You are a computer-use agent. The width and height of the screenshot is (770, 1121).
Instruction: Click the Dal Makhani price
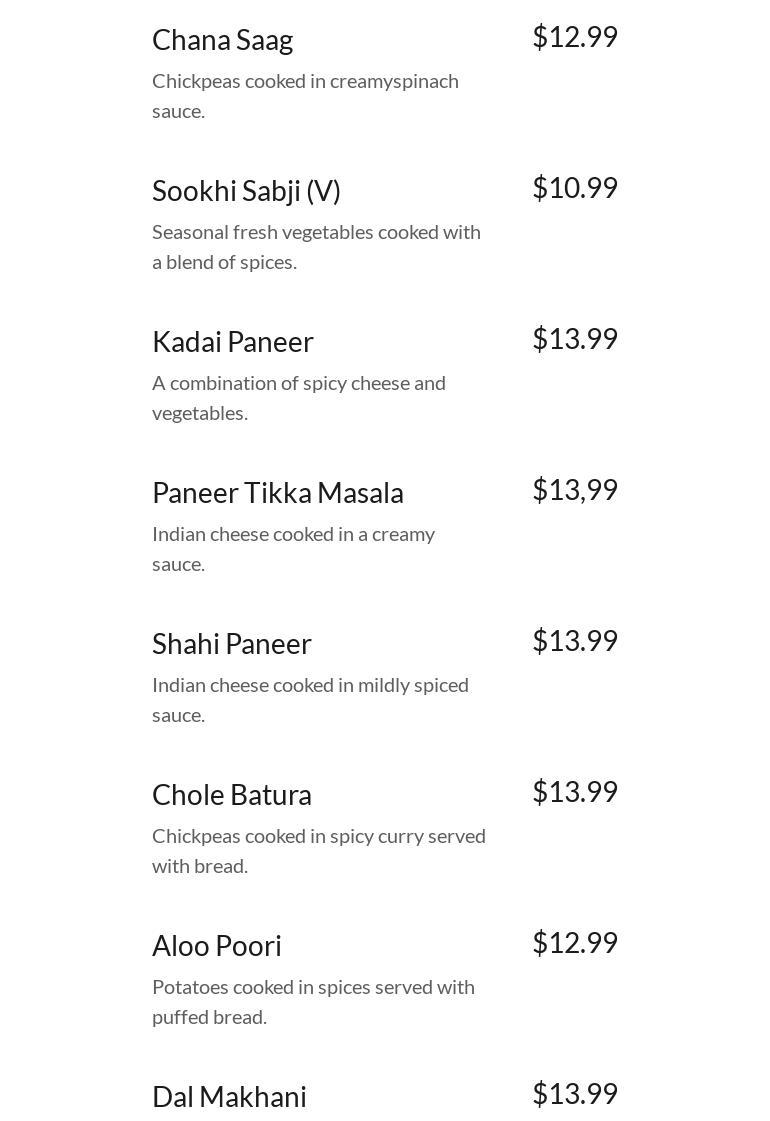tap(575, 1093)
